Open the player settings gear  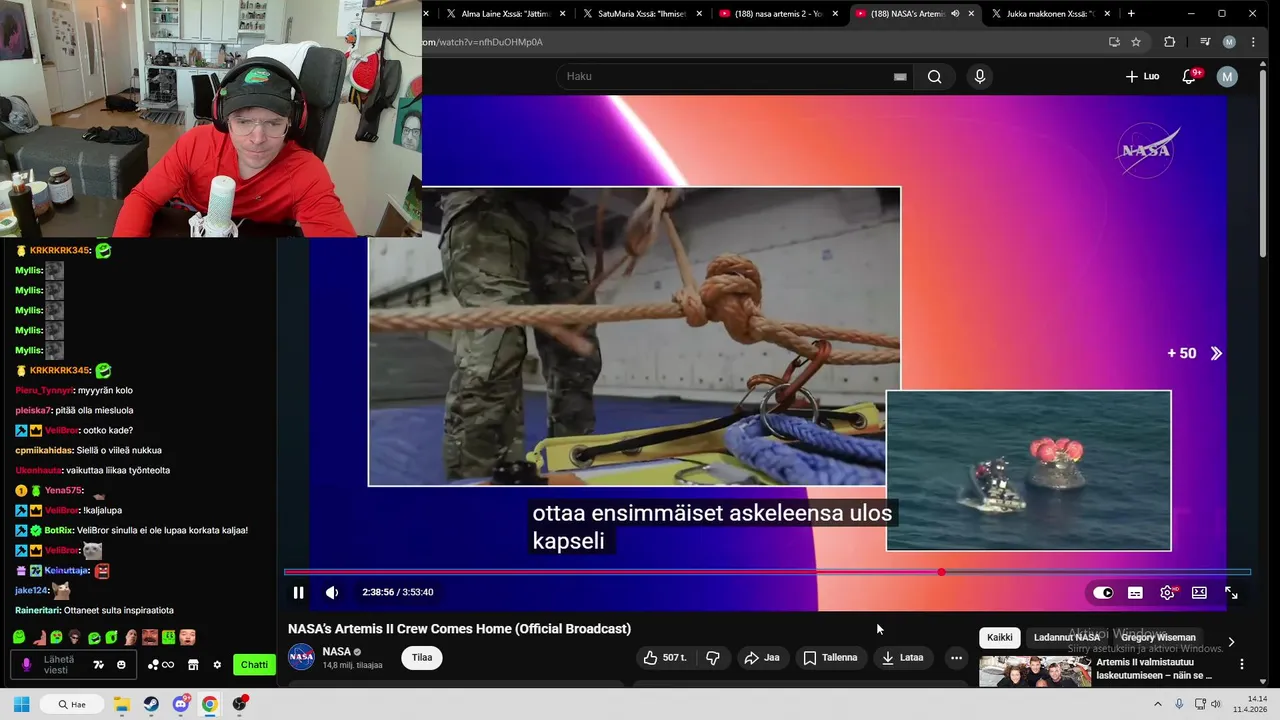[1167, 592]
